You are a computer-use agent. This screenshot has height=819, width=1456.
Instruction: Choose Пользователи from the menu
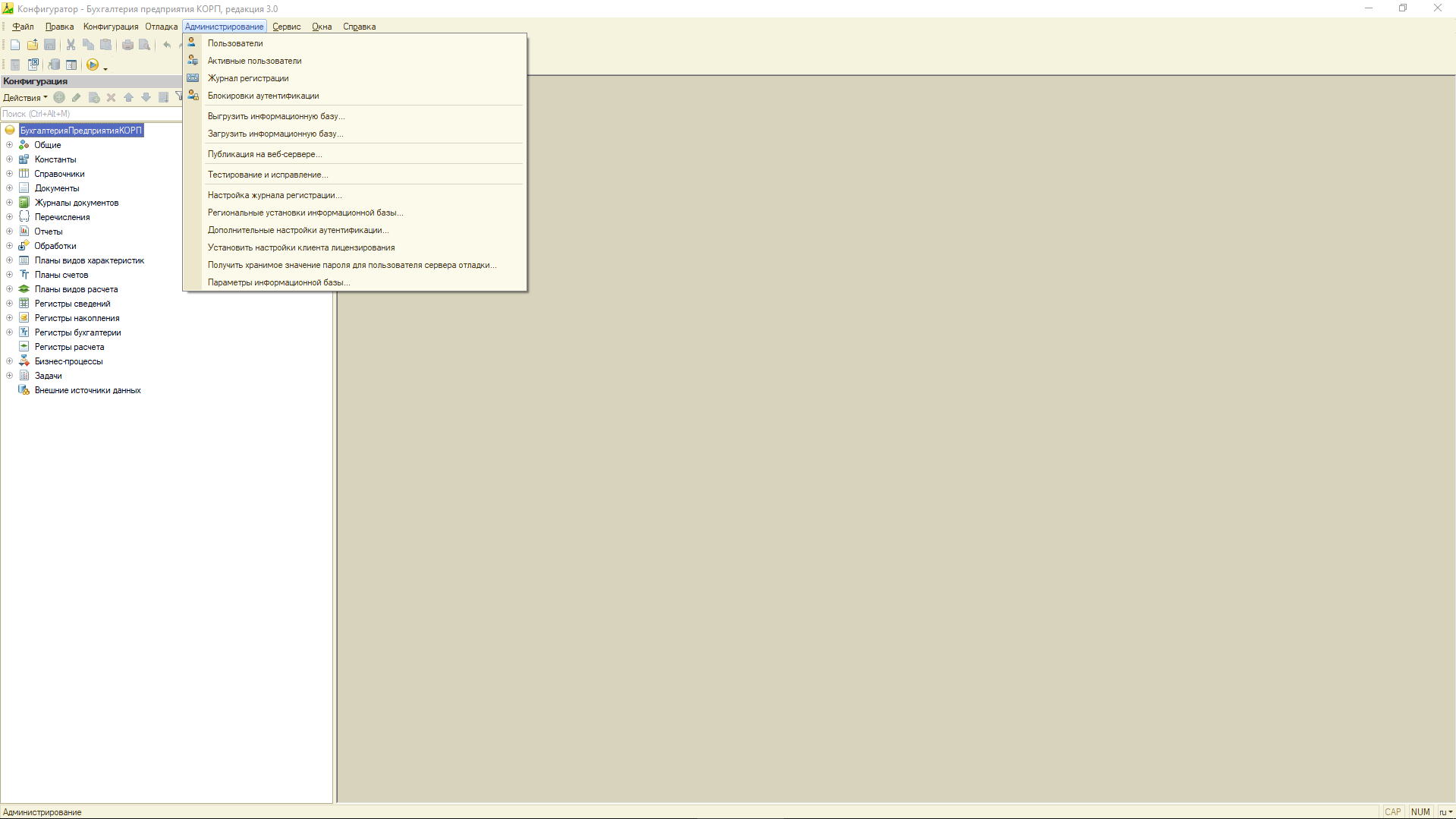[x=355, y=43]
